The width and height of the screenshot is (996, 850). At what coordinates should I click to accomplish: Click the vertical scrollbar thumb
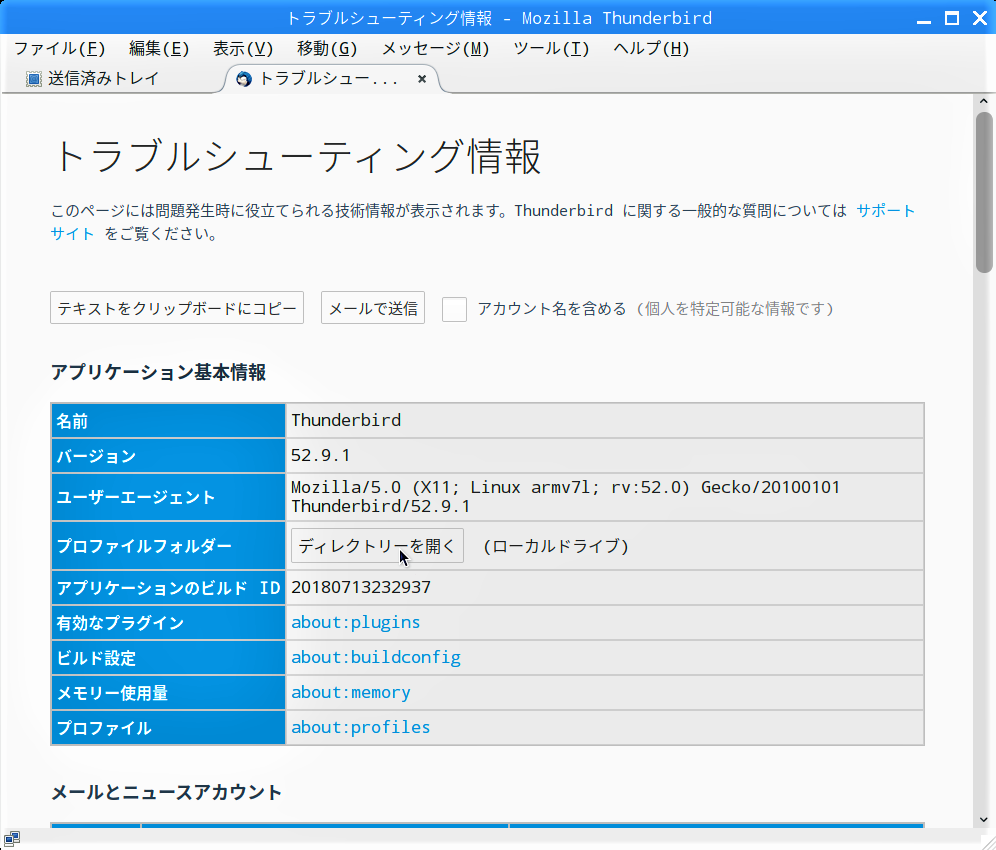[984, 192]
